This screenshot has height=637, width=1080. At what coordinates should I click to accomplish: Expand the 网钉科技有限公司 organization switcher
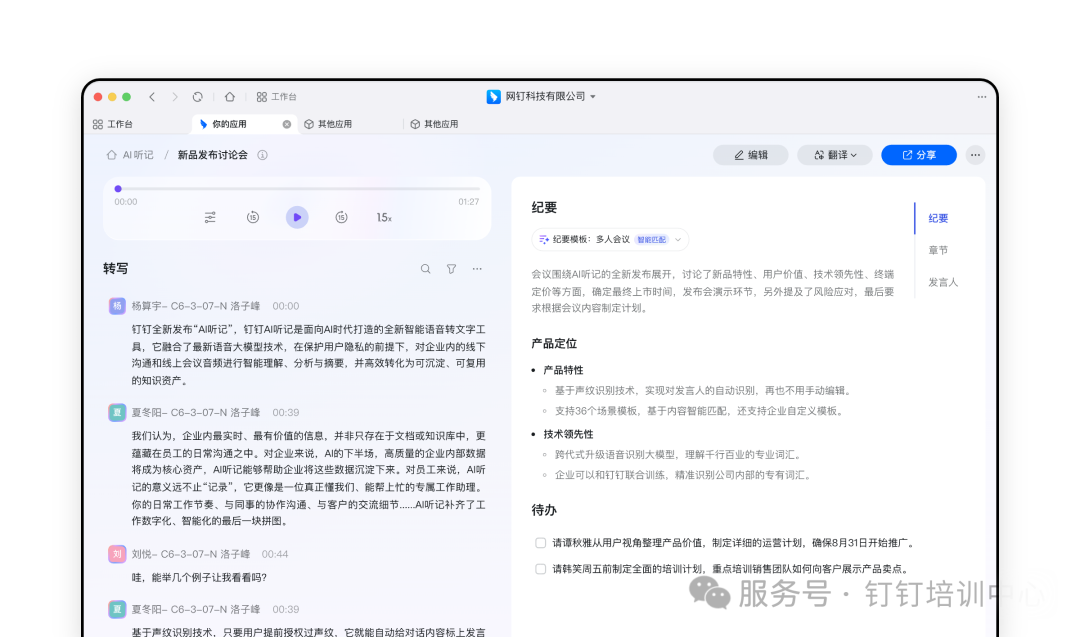point(541,96)
